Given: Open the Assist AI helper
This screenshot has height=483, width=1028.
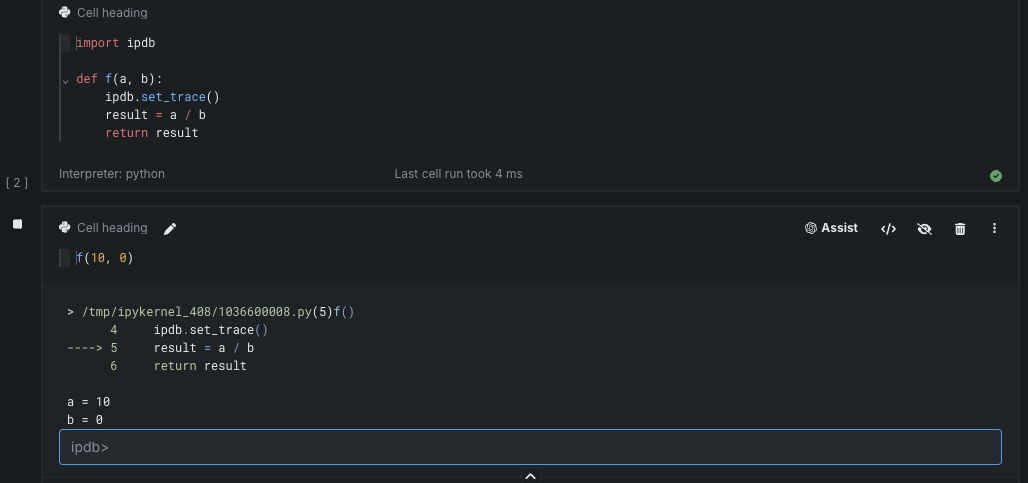Looking at the screenshot, I should click(x=831, y=228).
